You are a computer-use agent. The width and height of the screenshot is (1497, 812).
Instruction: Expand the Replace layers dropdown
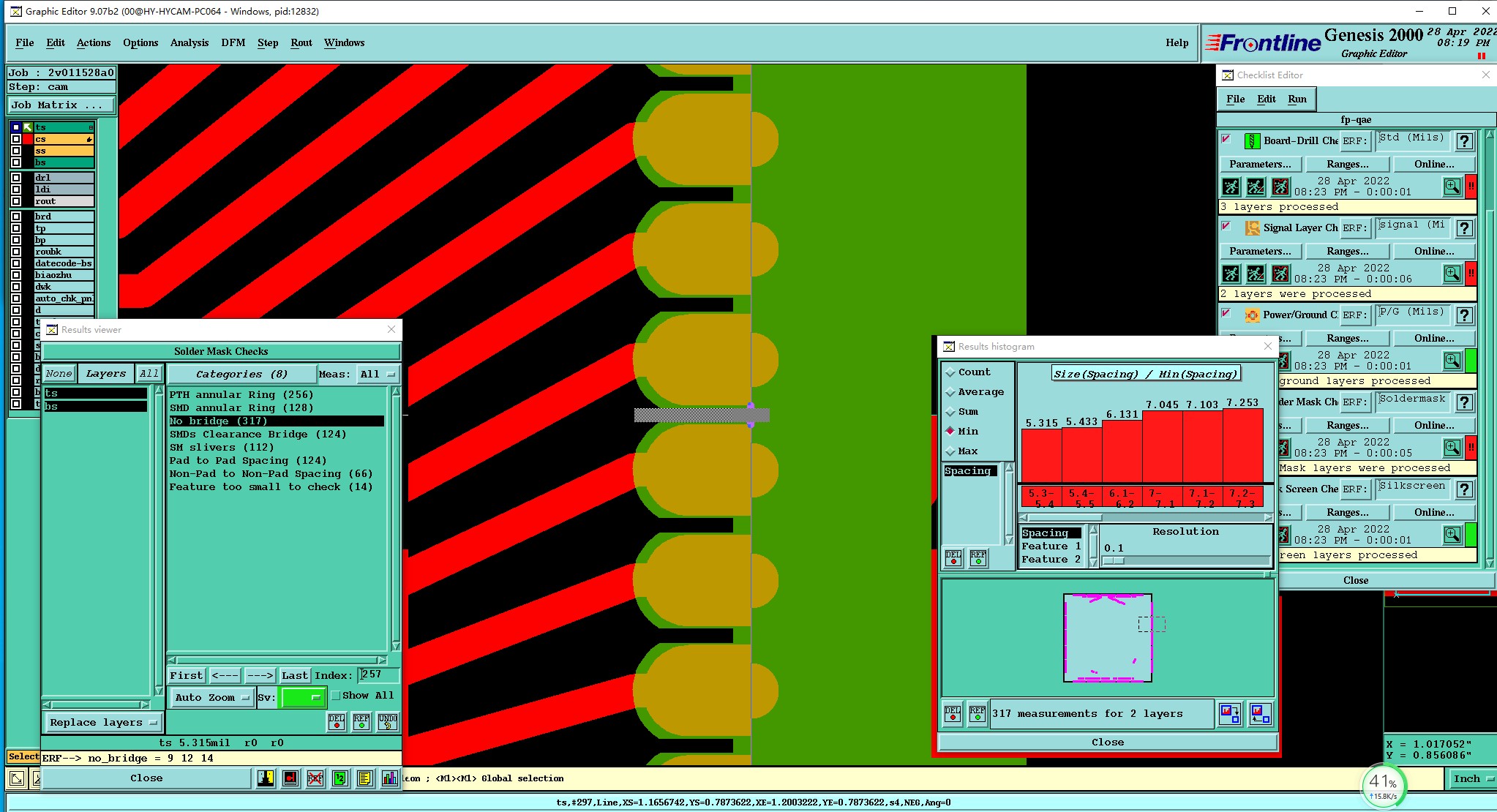tap(103, 723)
